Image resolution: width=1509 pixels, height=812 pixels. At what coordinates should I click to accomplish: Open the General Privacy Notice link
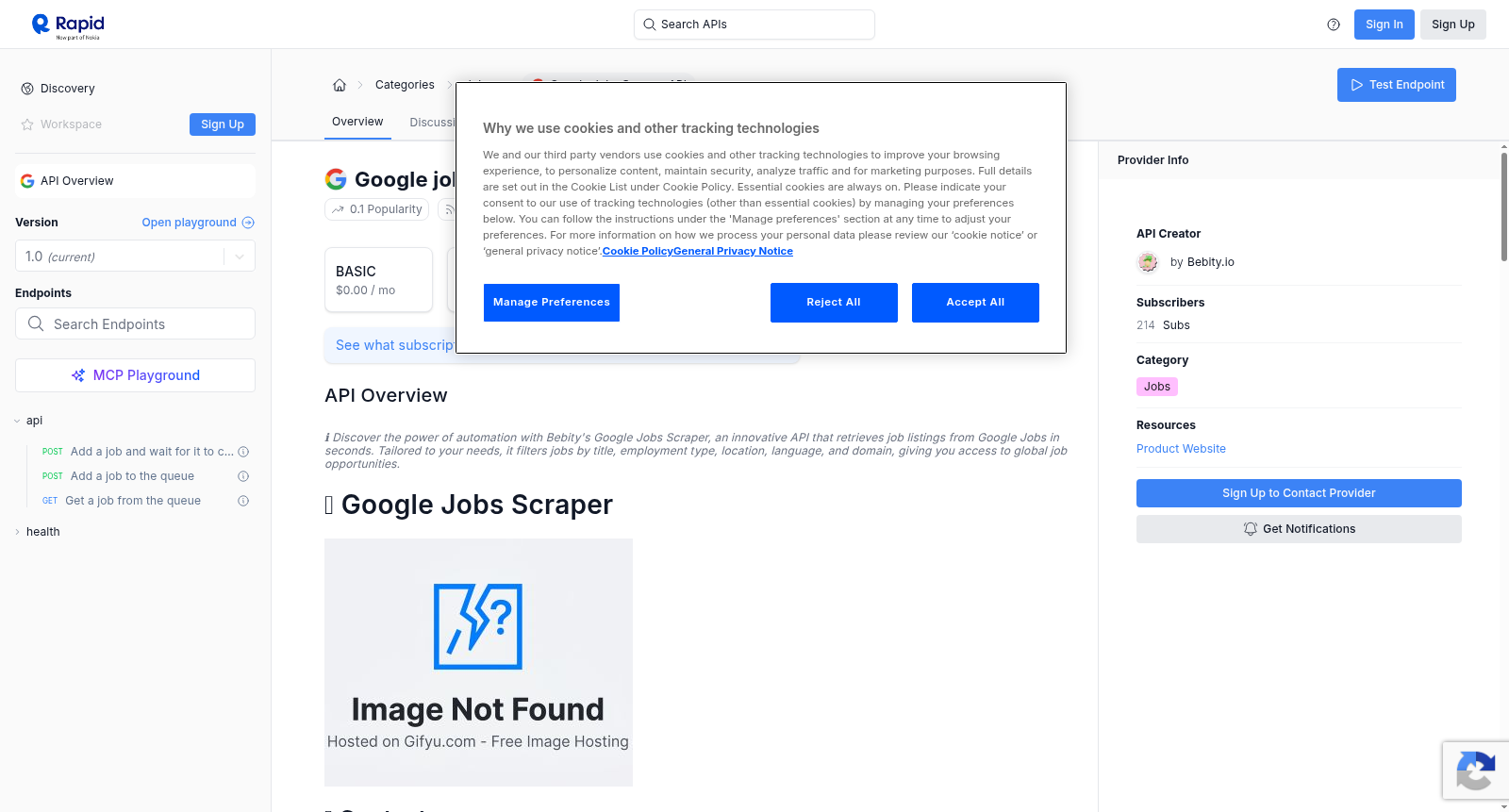point(733,251)
